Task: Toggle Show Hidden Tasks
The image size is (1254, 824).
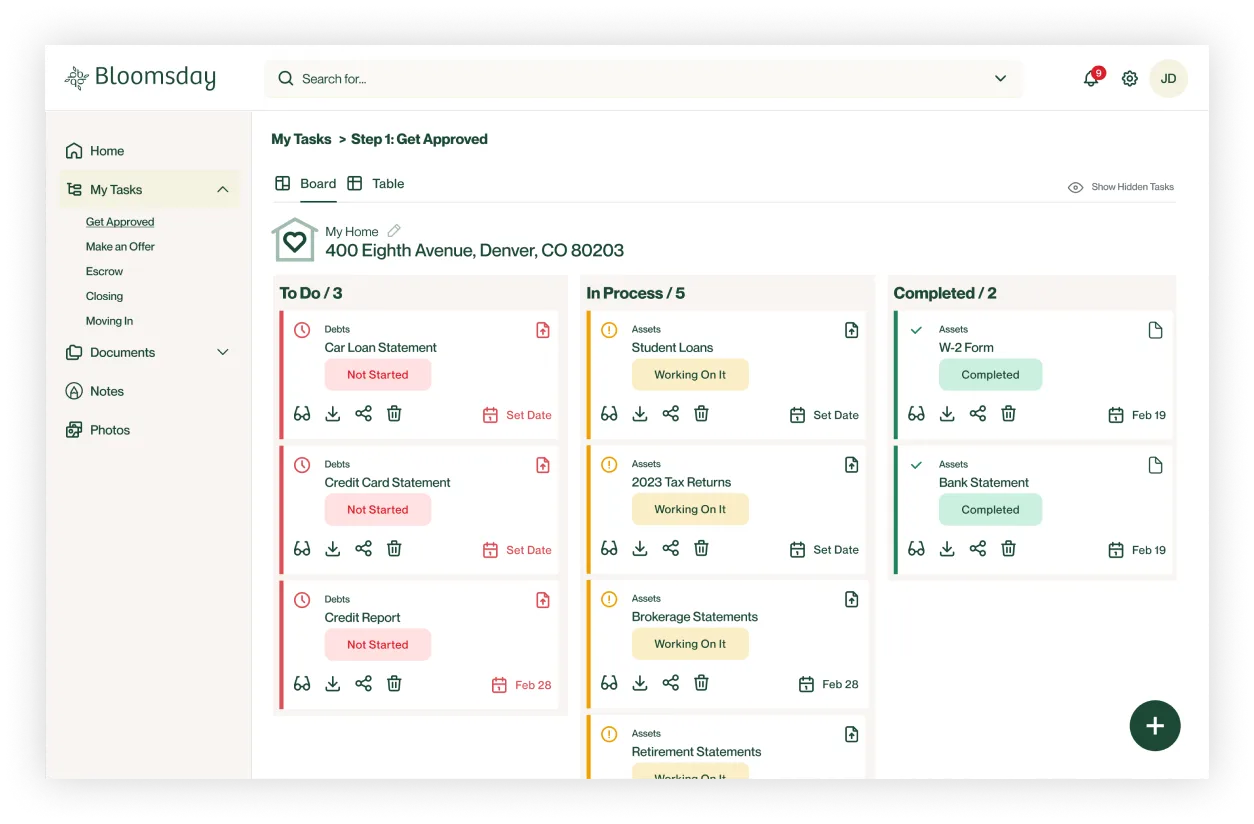Action: pyautogui.click(x=1121, y=187)
